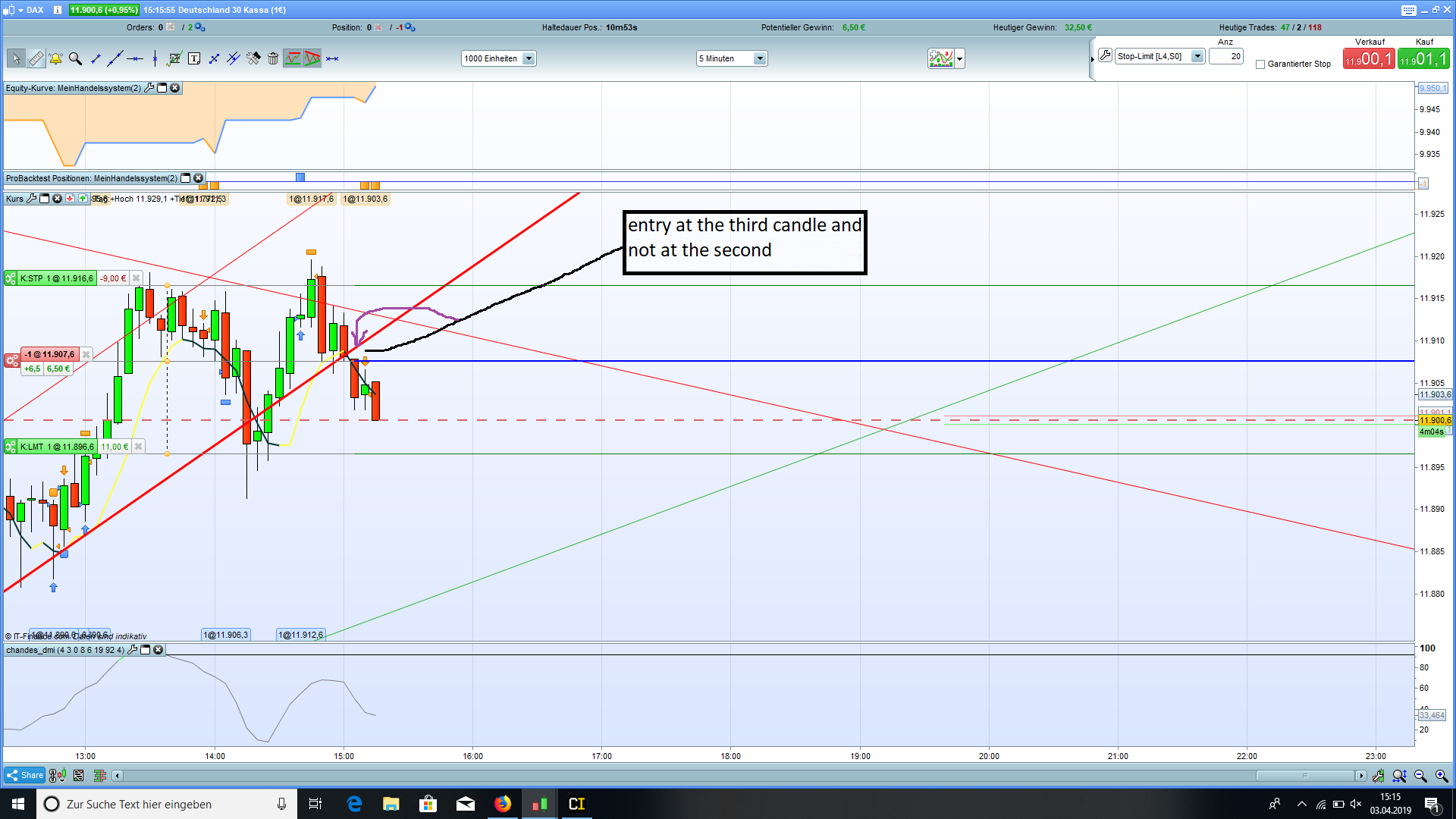The width and height of the screenshot is (1456, 819).
Task: Select the horizontal line drawing tool
Action: 135,58
